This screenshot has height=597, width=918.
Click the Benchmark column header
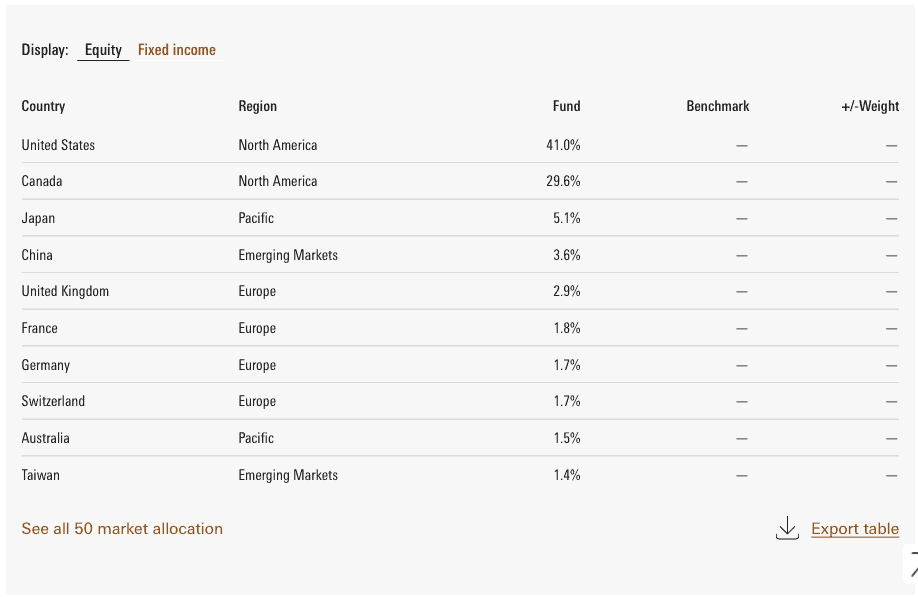click(717, 106)
